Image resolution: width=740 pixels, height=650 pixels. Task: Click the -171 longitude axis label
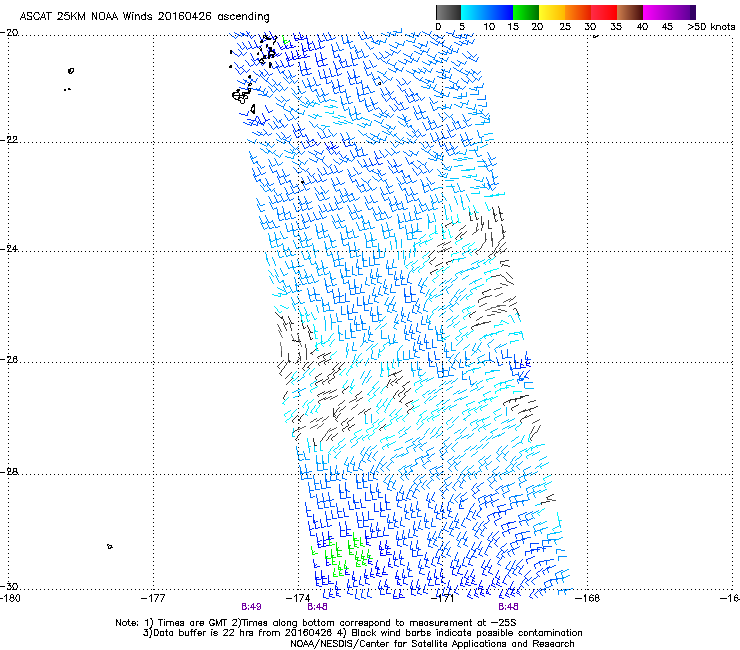point(442,598)
